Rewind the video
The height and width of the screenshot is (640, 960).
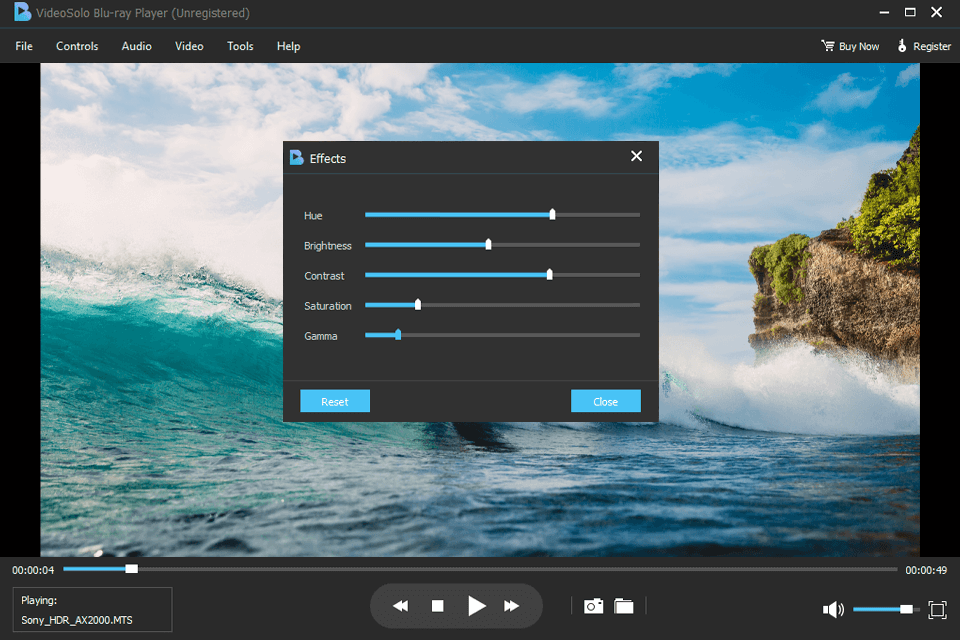tap(400, 605)
